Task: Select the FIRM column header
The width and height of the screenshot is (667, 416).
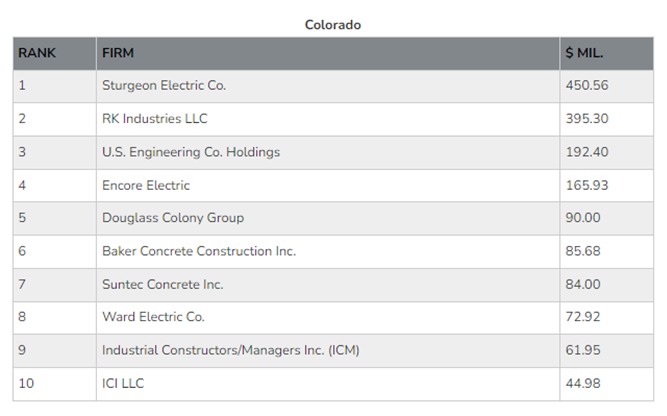Action: (x=118, y=53)
